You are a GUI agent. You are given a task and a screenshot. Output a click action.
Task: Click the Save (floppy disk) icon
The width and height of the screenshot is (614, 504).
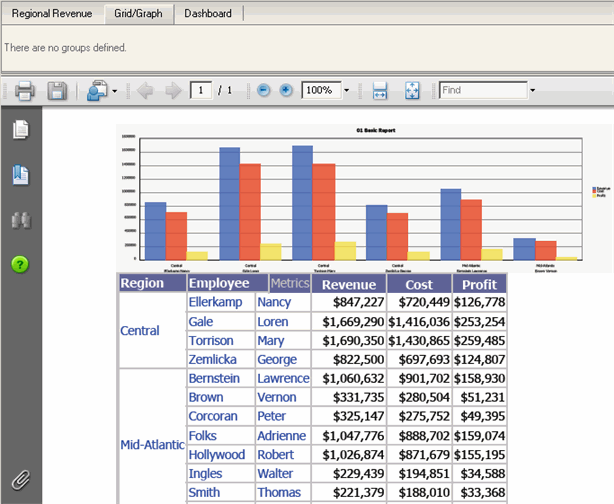click(x=57, y=91)
